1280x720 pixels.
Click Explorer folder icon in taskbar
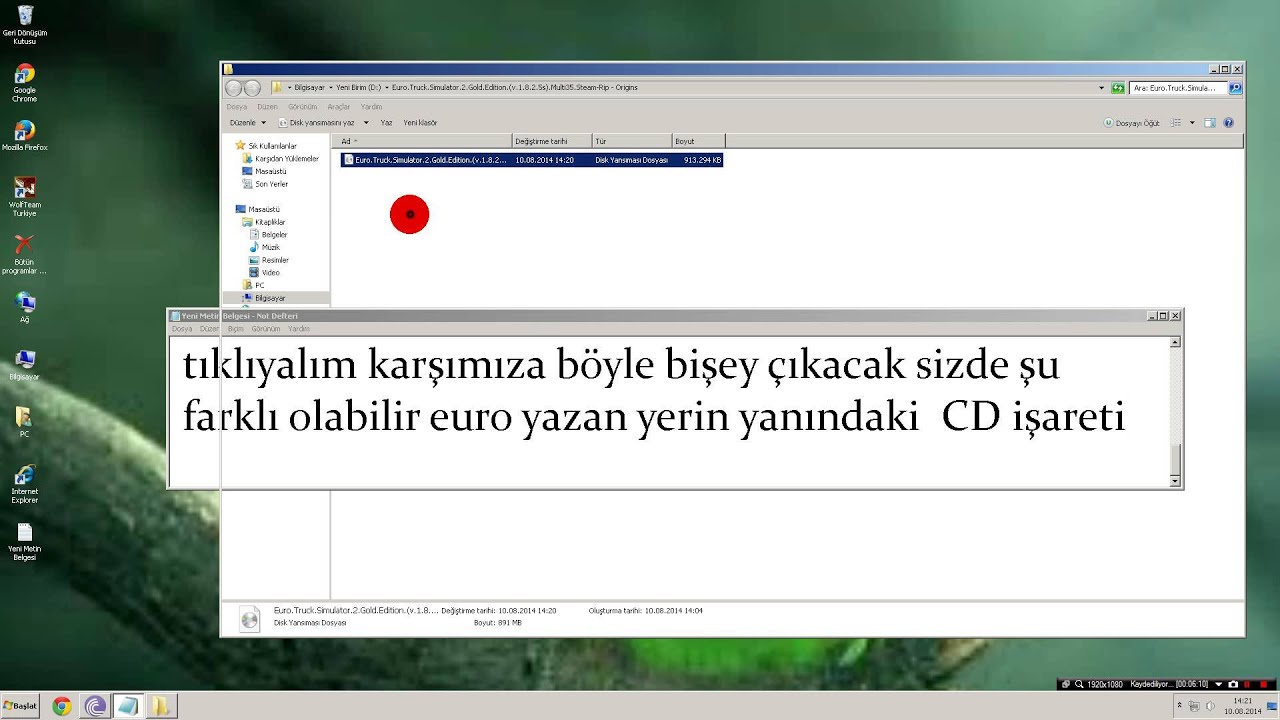click(160, 706)
